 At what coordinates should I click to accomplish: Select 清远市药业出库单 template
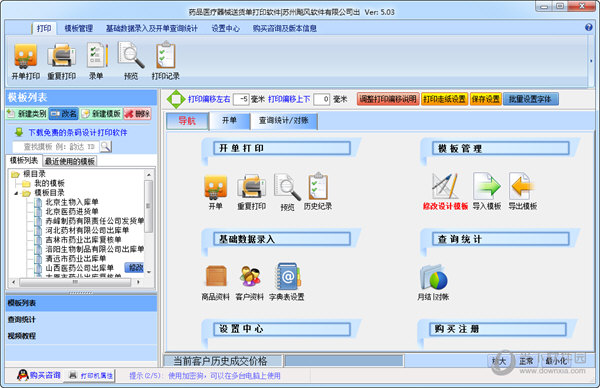(76, 259)
